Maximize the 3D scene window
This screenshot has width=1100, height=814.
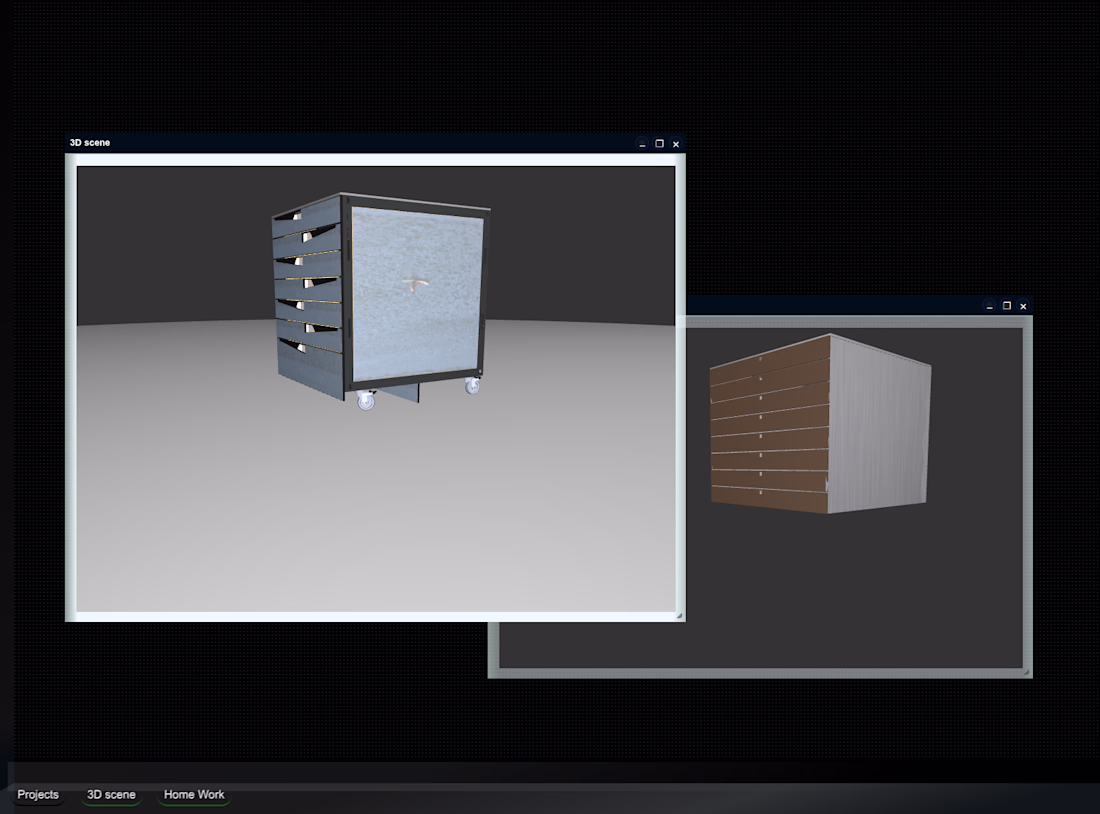tap(659, 144)
